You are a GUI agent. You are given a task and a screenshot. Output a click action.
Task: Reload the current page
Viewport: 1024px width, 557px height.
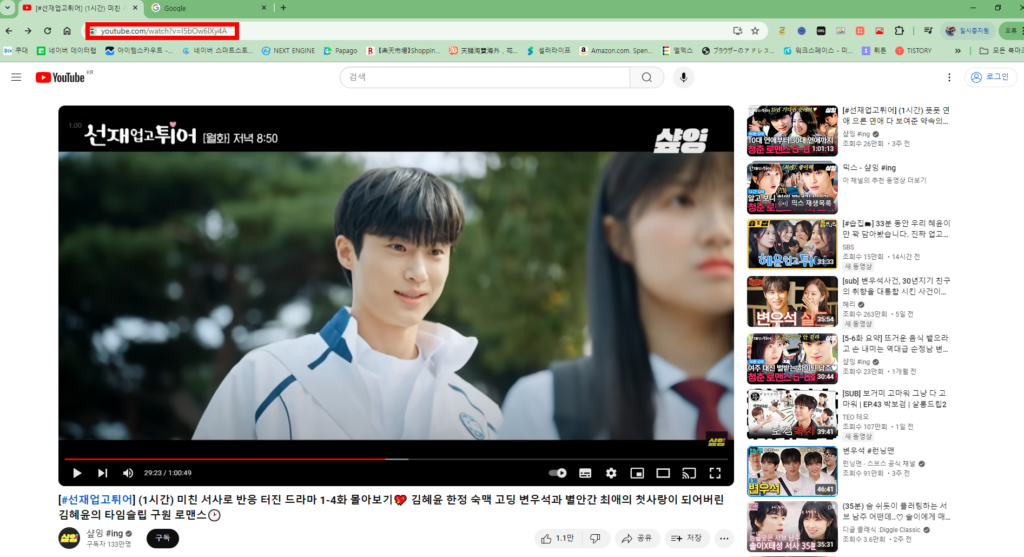click(x=48, y=31)
